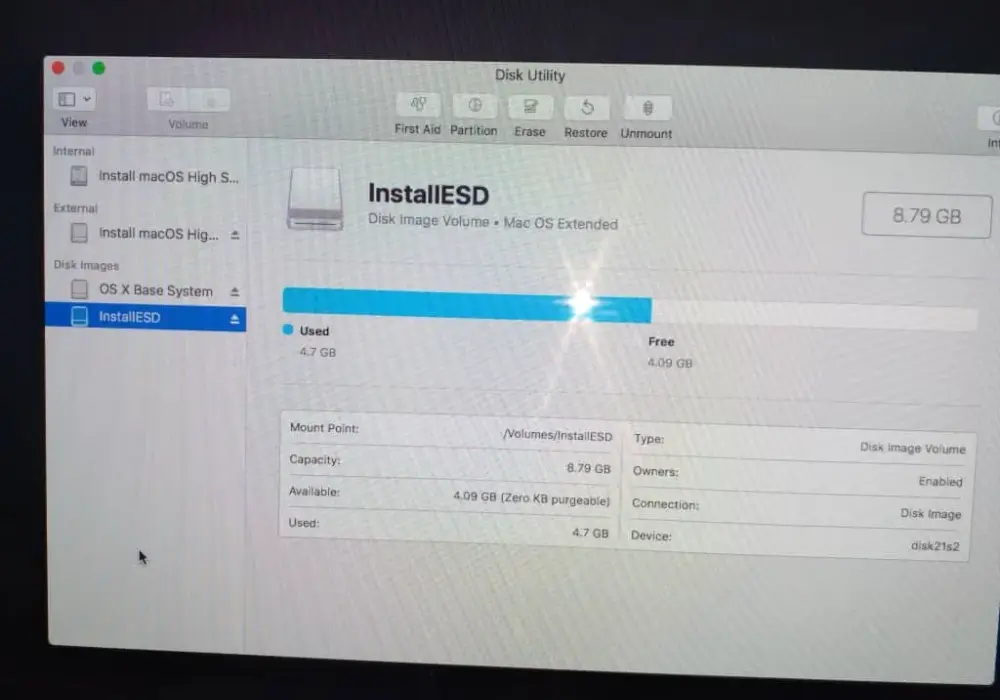
Task: Open the Info toolbar button
Action: pyautogui.click(x=990, y=118)
